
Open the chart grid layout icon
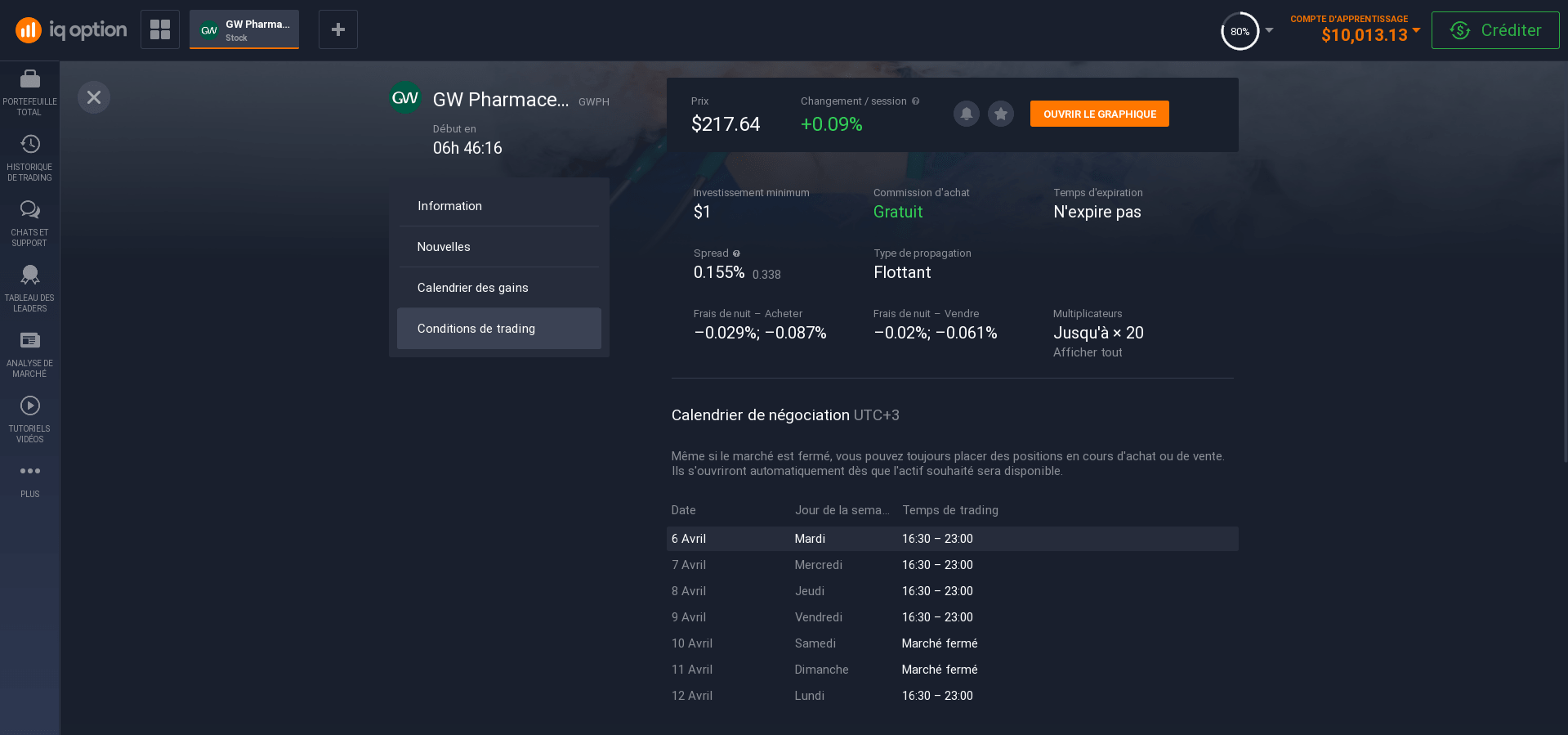pos(160,29)
